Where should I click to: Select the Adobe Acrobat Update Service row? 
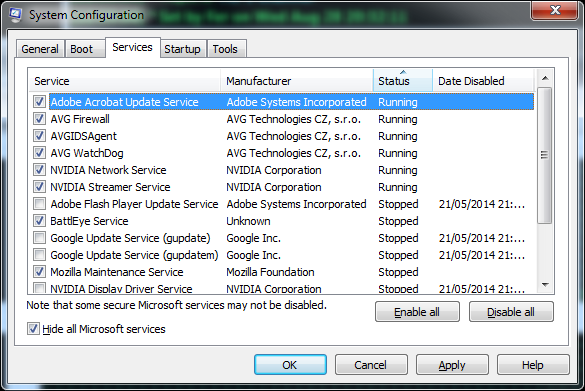pyautogui.click(x=291, y=102)
